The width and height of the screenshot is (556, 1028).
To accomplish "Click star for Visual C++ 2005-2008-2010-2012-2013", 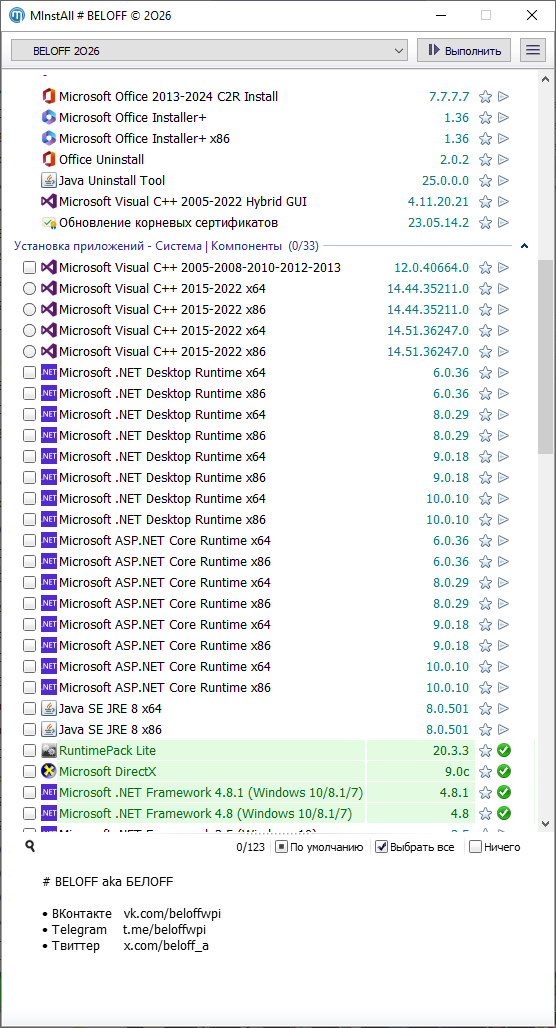I will (485, 267).
